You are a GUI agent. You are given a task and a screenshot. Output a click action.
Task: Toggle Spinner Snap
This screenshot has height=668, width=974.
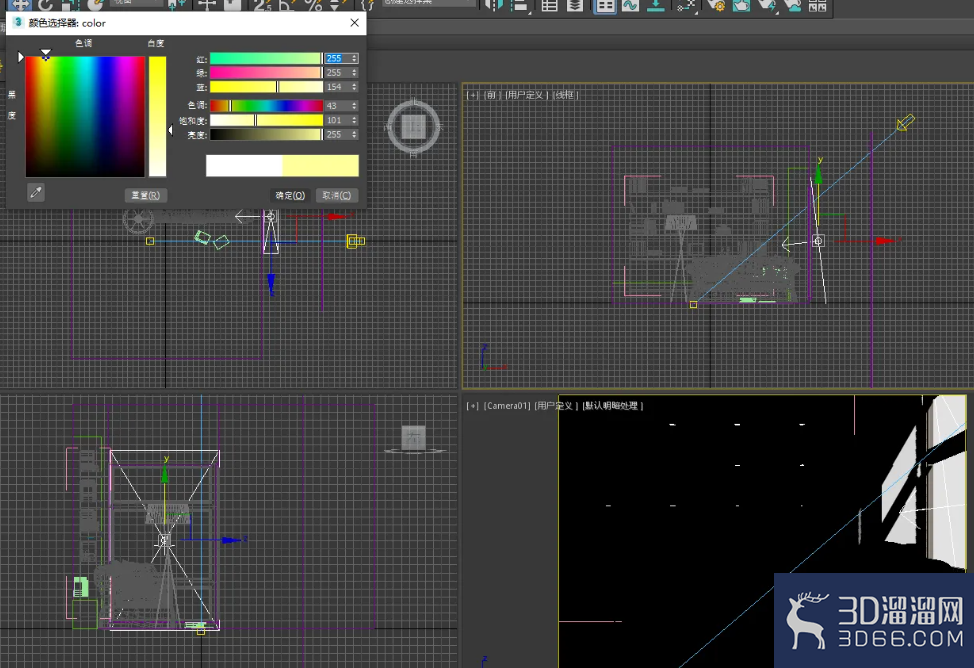(x=337, y=5)
